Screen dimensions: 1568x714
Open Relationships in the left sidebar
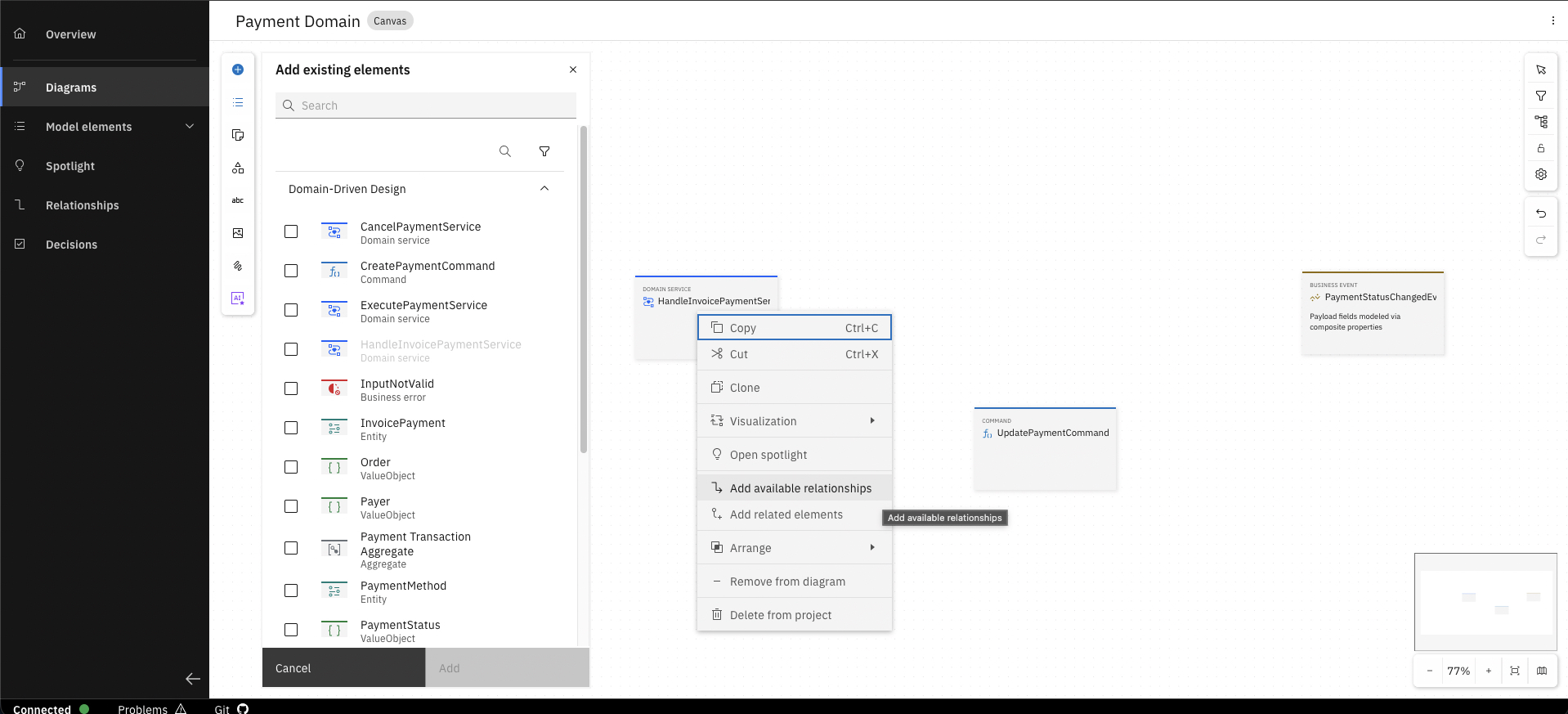[x=105, y=204]
